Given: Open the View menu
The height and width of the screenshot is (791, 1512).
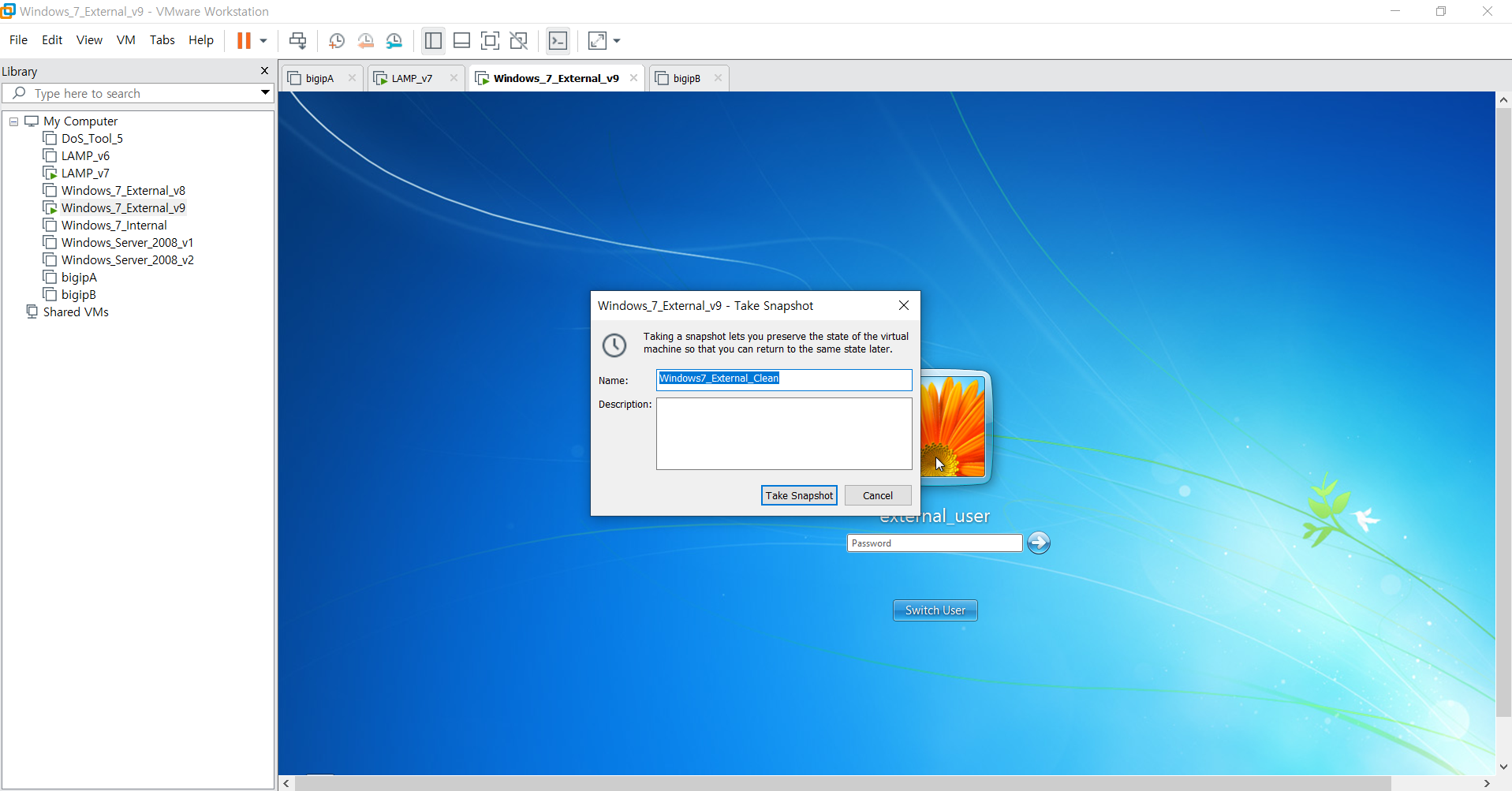Looking at the screenshot, I should point(89,39).
